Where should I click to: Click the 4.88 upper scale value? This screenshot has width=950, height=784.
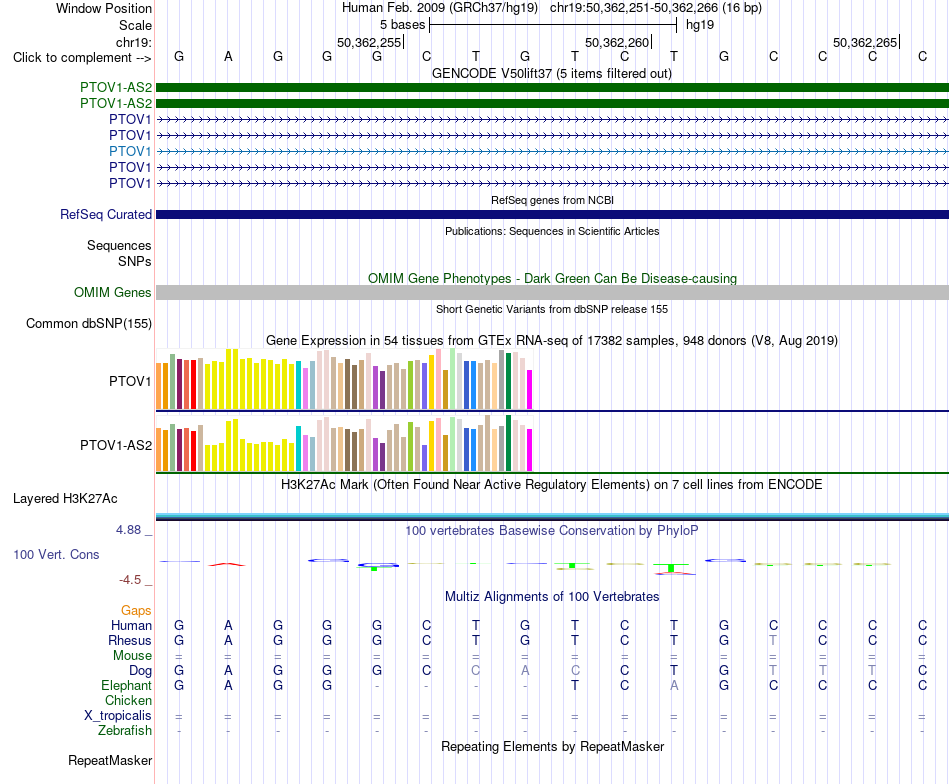click(x=128, y=530)
